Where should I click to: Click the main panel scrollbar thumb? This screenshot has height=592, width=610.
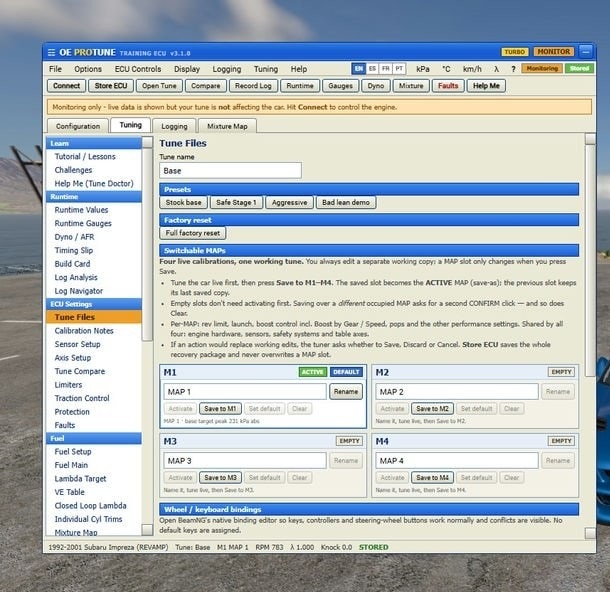pos(590,260)
